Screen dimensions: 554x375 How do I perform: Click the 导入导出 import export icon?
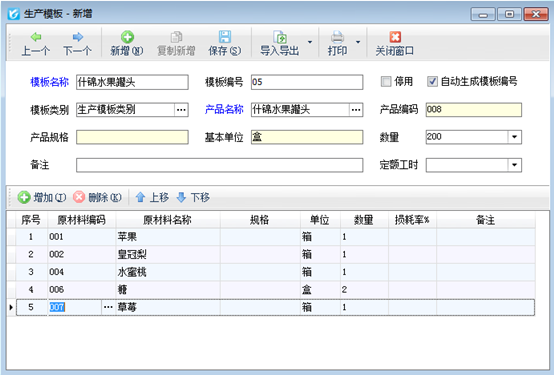[x=280, y=37]
